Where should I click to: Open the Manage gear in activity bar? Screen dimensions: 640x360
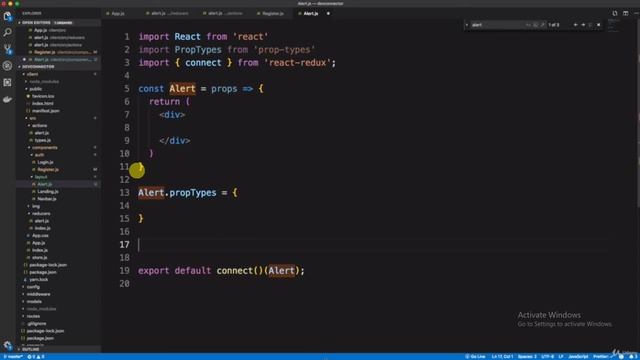(x=7, y=345)
